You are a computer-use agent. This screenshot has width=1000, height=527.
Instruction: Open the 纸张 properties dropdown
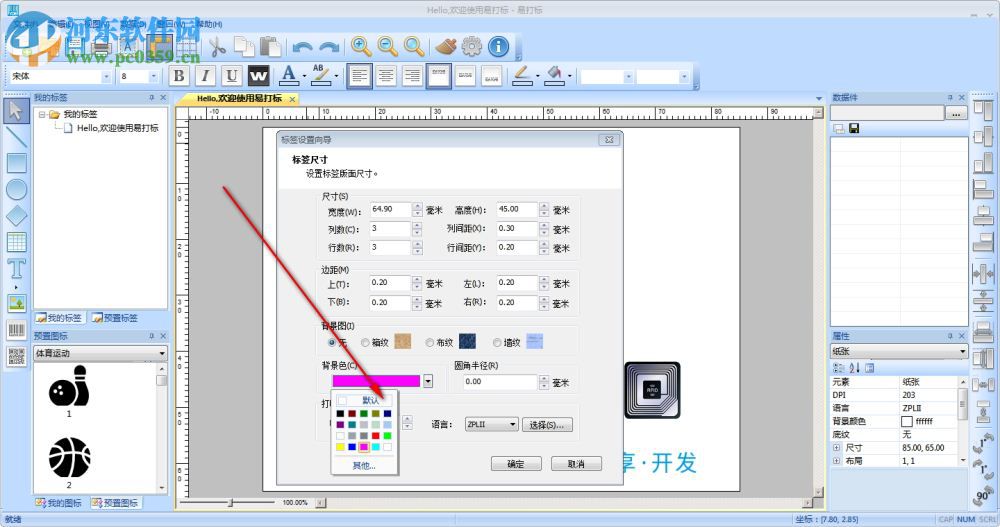point(899,351)
